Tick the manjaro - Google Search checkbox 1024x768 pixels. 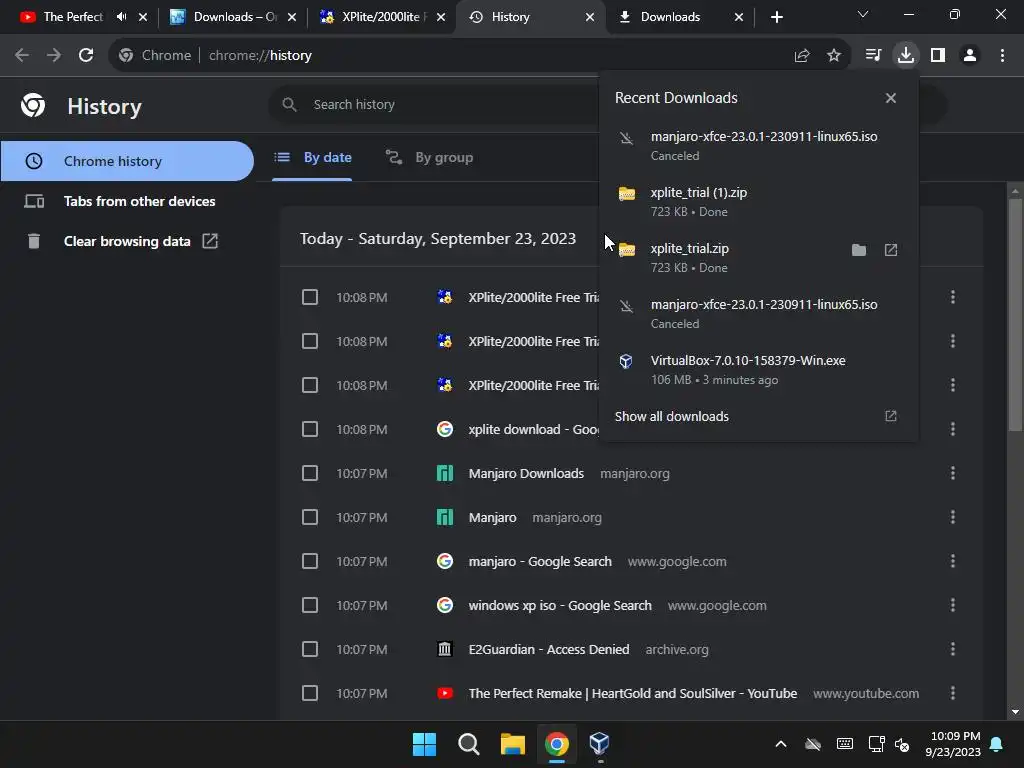[x=310, y=562]
